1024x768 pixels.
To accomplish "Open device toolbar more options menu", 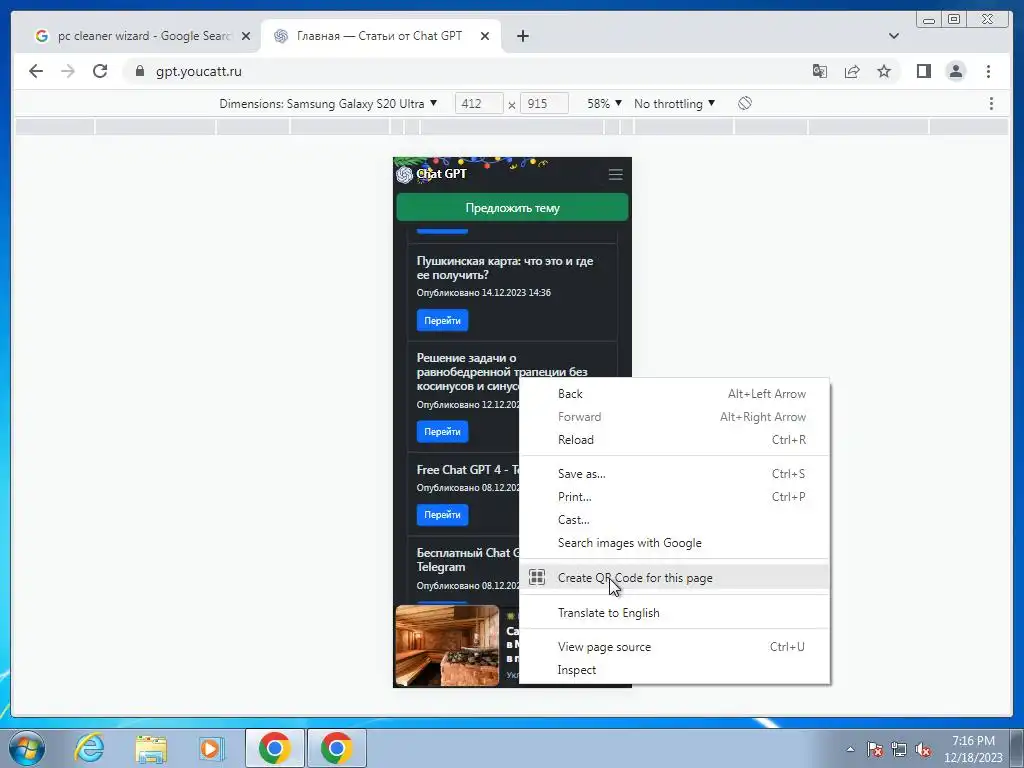I will (x=991, y=104).
